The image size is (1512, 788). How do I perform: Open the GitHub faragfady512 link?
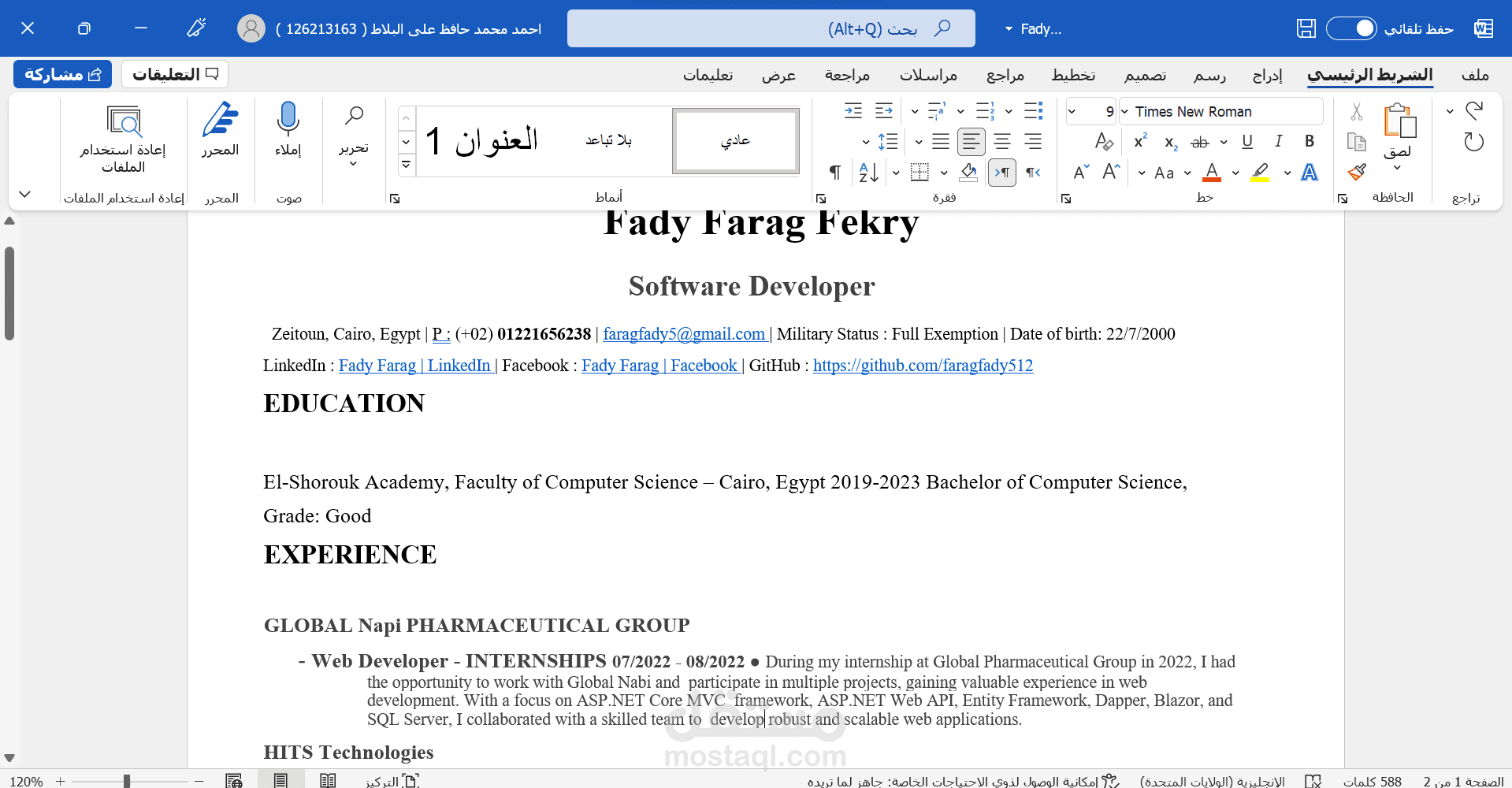(x=923, y=366)
